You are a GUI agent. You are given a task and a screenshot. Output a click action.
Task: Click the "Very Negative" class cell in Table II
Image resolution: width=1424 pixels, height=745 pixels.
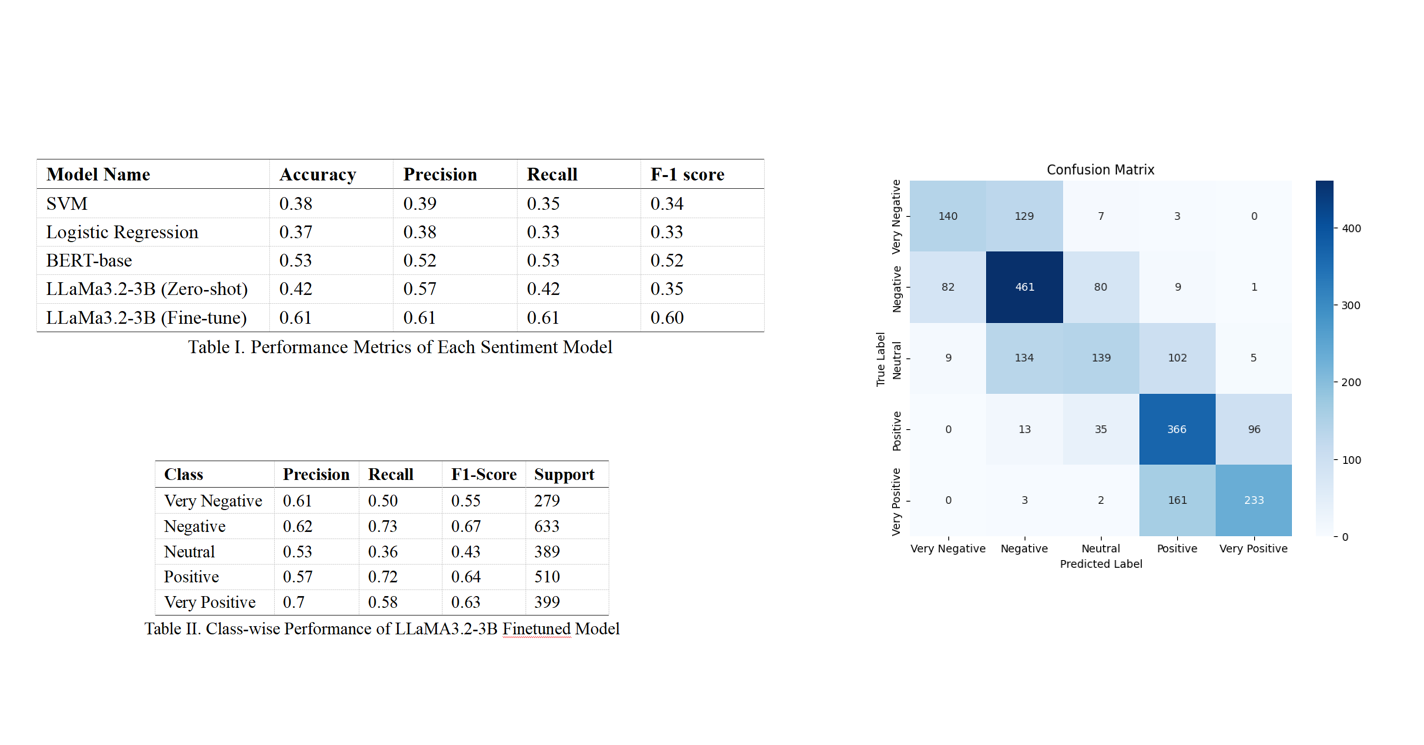tap(213, 501)
